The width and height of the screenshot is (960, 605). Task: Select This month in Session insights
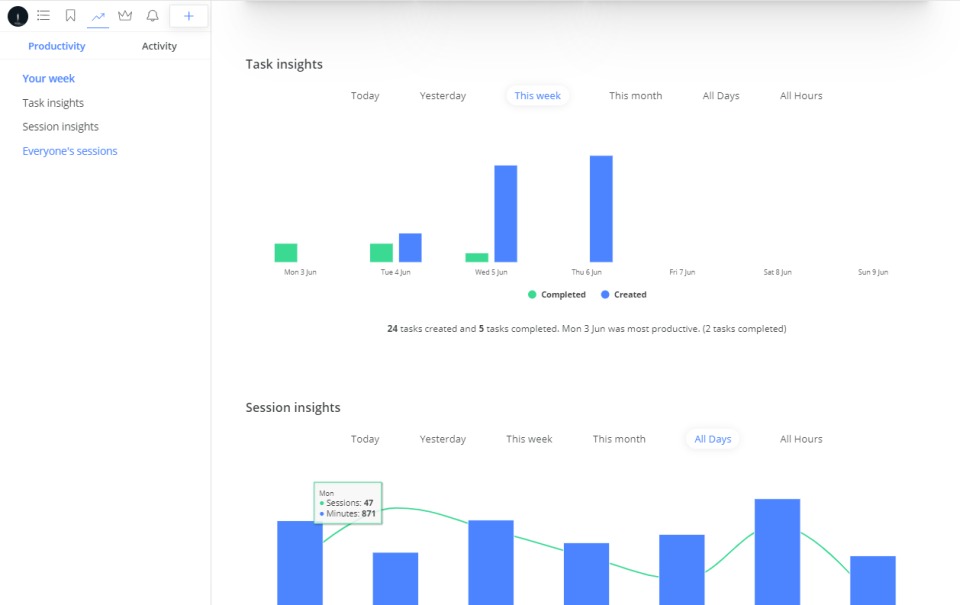coord(619,439)
